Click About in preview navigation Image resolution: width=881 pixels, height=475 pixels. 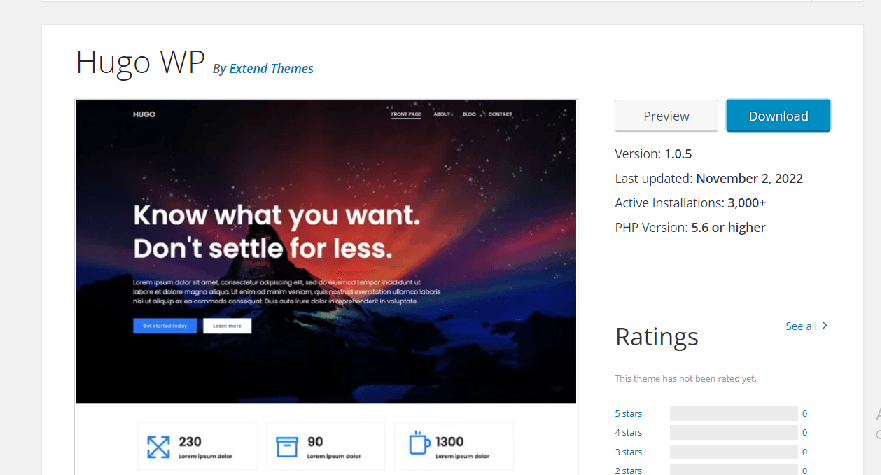(x=442, y=114)
